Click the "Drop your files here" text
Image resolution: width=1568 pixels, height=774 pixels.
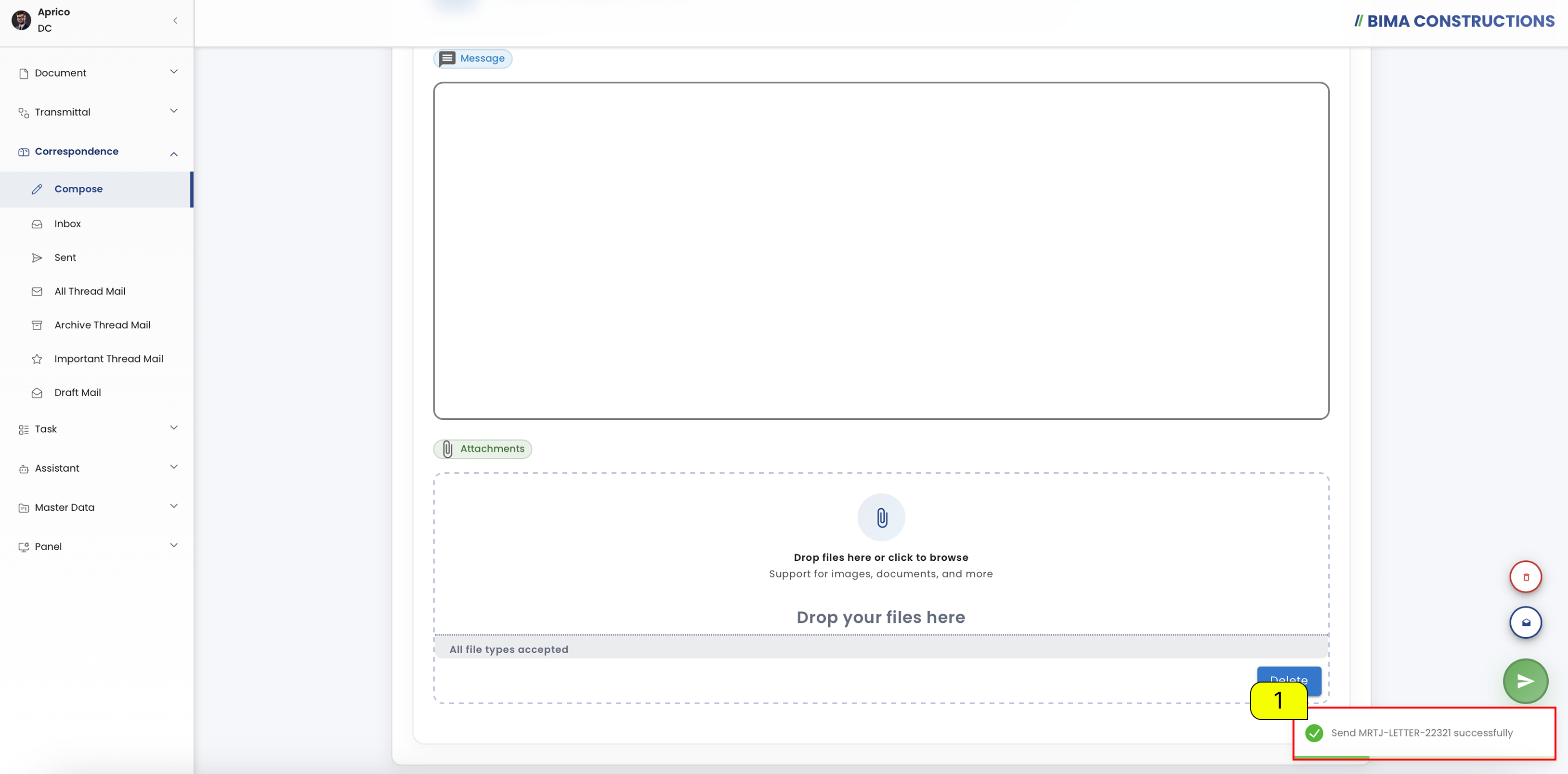pos(881,617)
